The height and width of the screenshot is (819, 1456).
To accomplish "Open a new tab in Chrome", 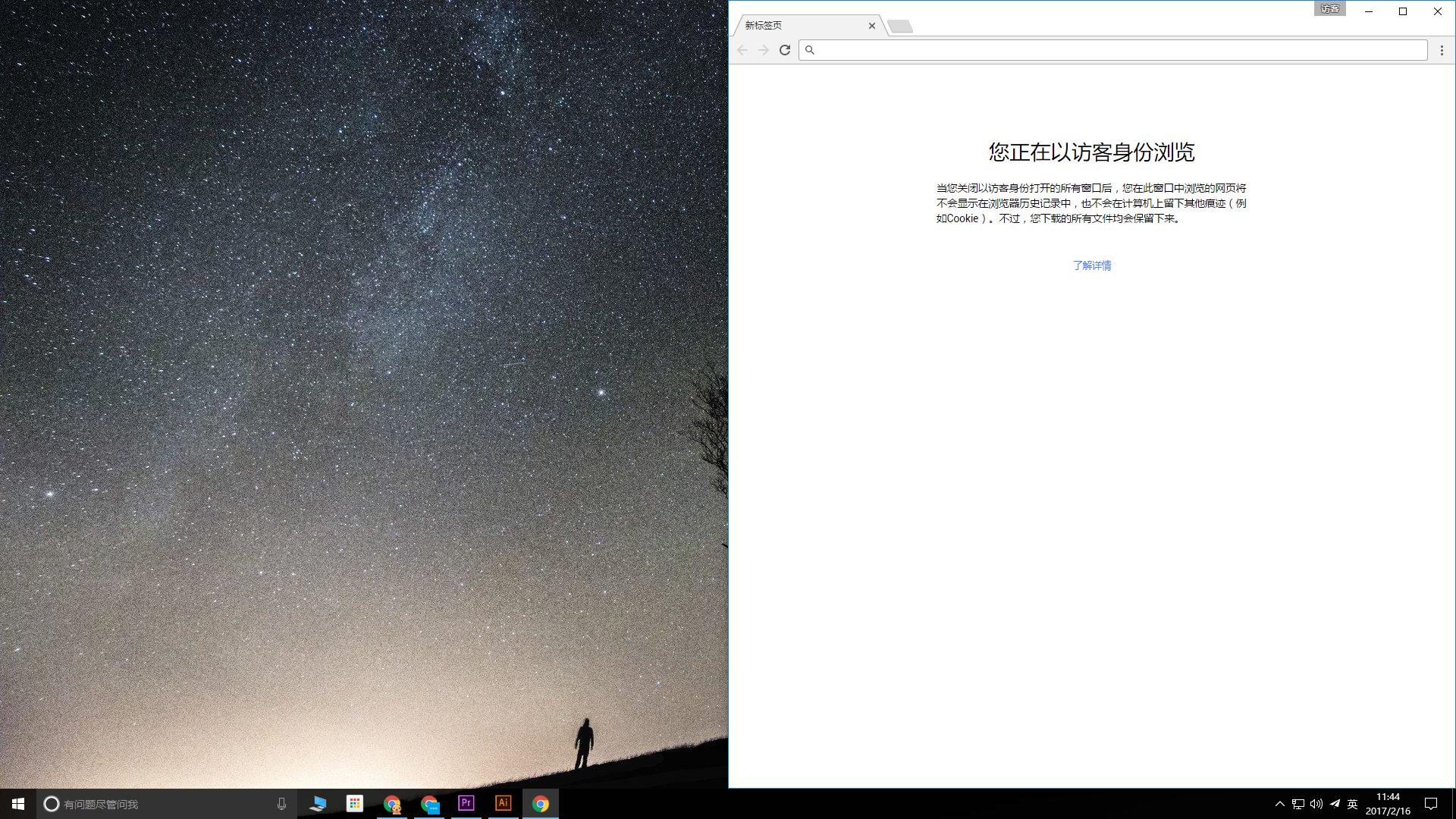I will (x=901, y=25).
